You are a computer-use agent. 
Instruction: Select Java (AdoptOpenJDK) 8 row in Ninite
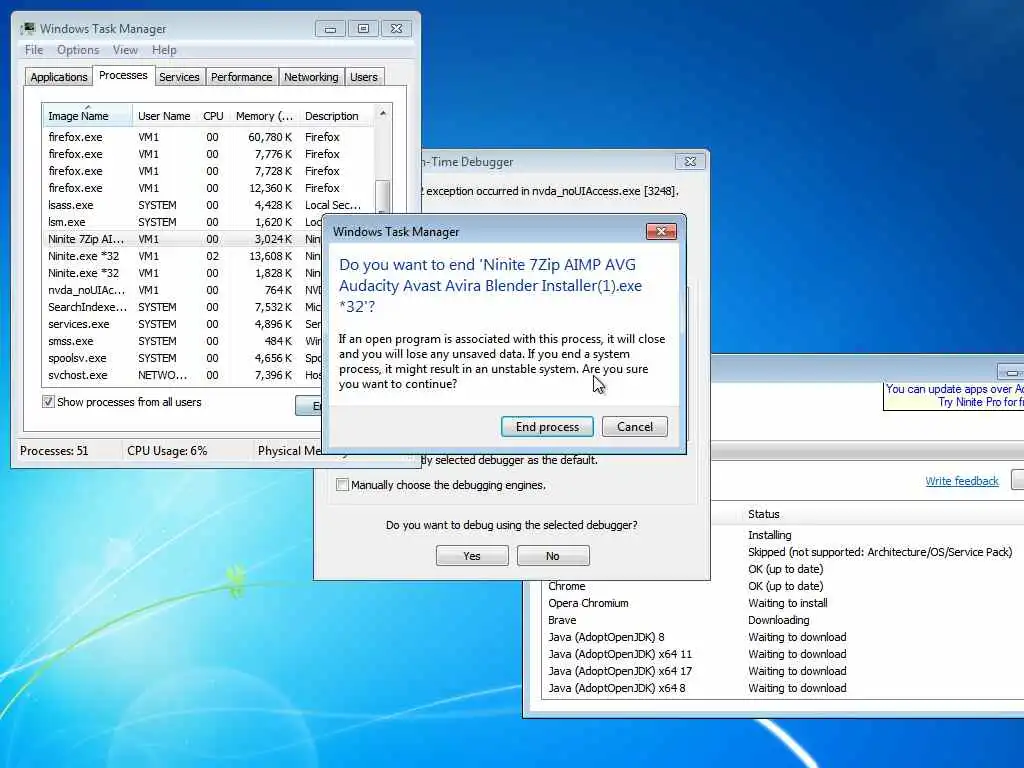tap(783, 637)
